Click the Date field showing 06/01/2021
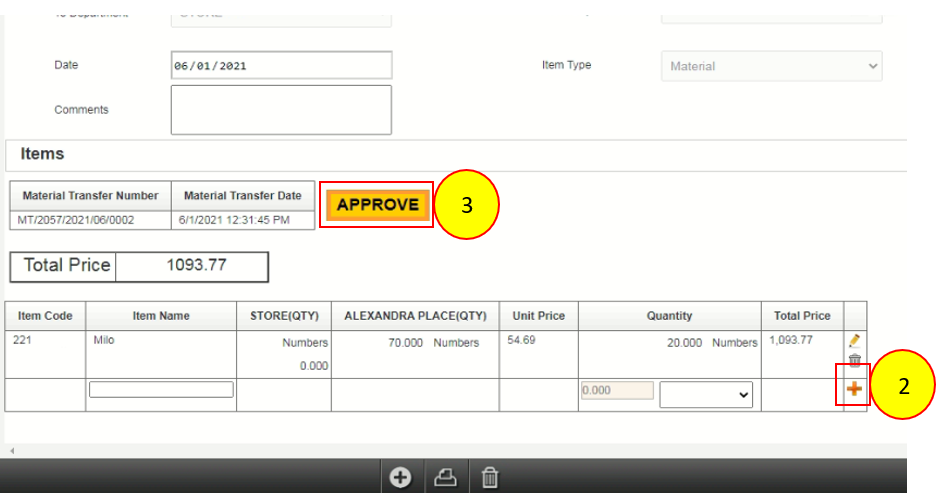Image resolution: width=945 pixels, height=498 pixels. [x=281, y=66]
